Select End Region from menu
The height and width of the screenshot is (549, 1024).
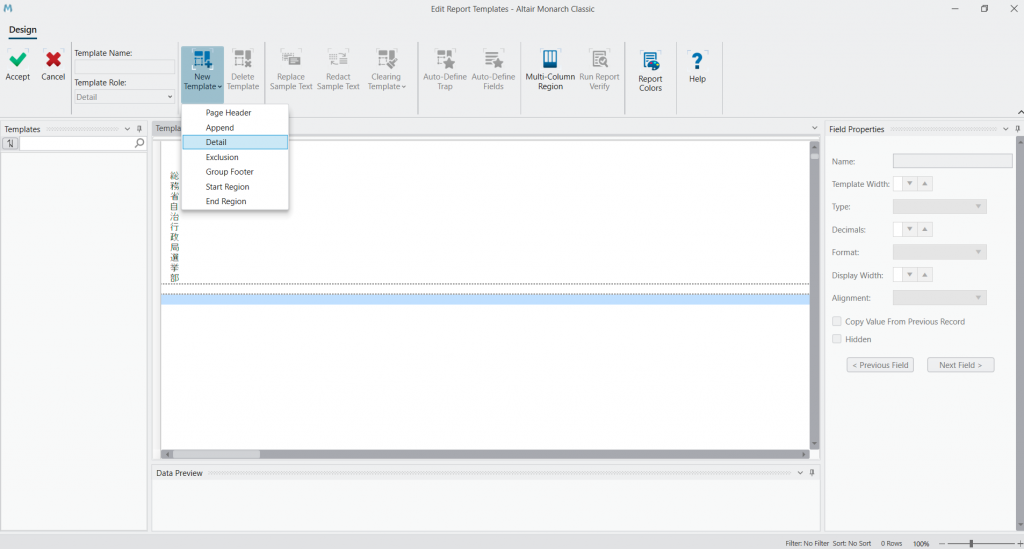235,201
